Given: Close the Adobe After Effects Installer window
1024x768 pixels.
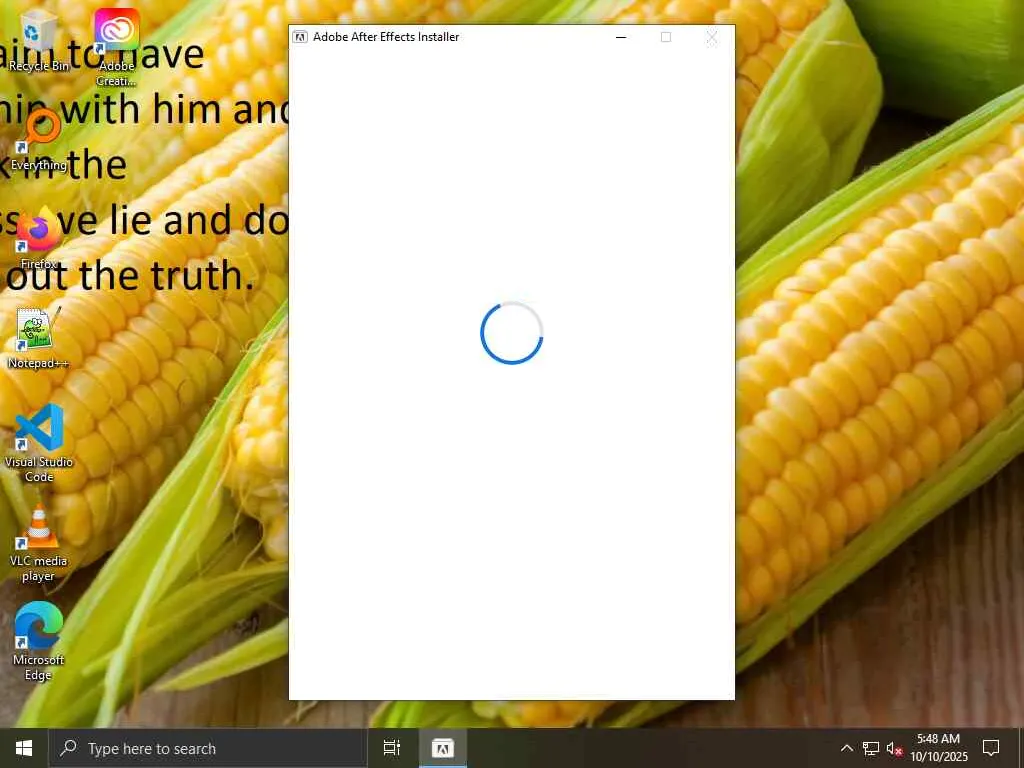Looking at the screenshot, I should [x=711, y=37].
